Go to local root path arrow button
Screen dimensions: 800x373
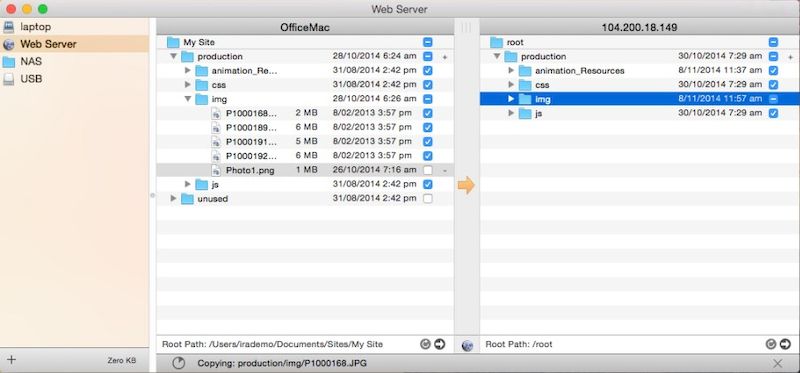pos(439,344)
